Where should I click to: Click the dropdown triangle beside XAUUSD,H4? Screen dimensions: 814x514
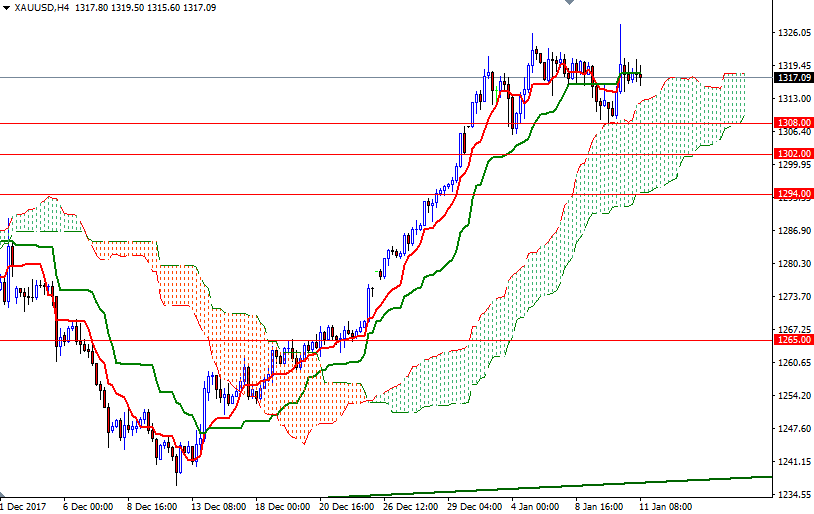point(6,8)
